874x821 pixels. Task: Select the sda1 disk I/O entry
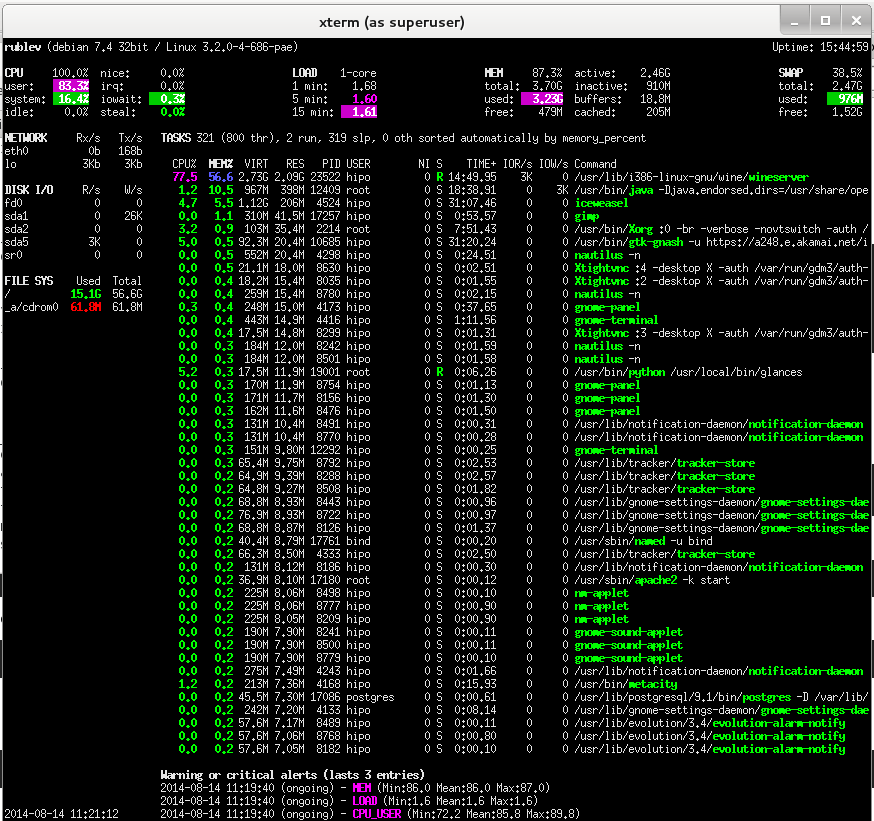click(15, 215)
